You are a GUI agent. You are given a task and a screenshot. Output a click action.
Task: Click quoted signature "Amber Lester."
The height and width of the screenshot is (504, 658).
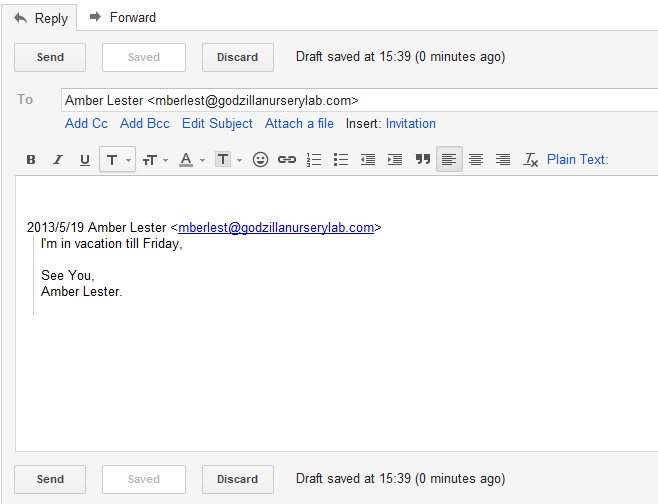(82, 291)
